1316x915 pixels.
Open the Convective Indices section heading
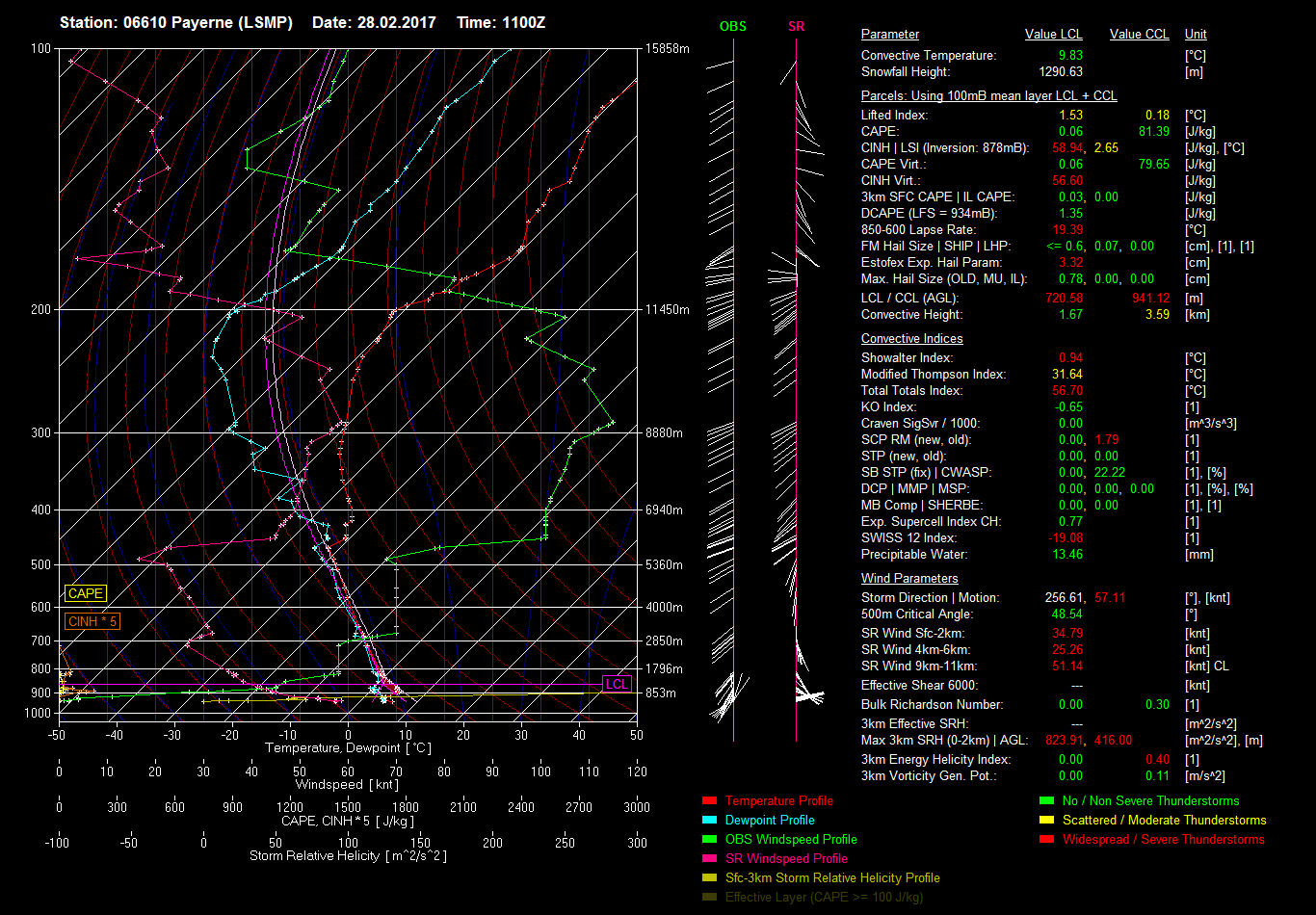[911, 339]
